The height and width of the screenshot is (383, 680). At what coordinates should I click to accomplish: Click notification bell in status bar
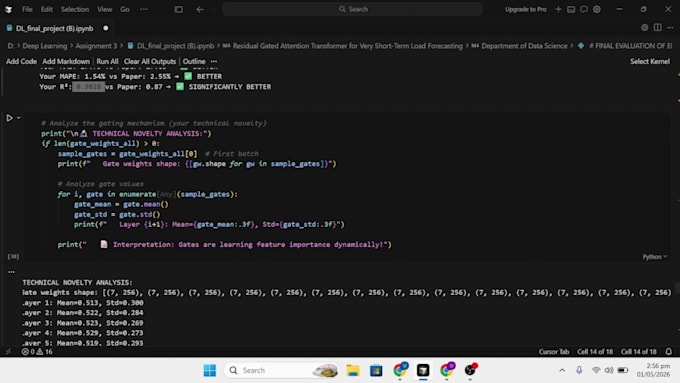[669, 352]
